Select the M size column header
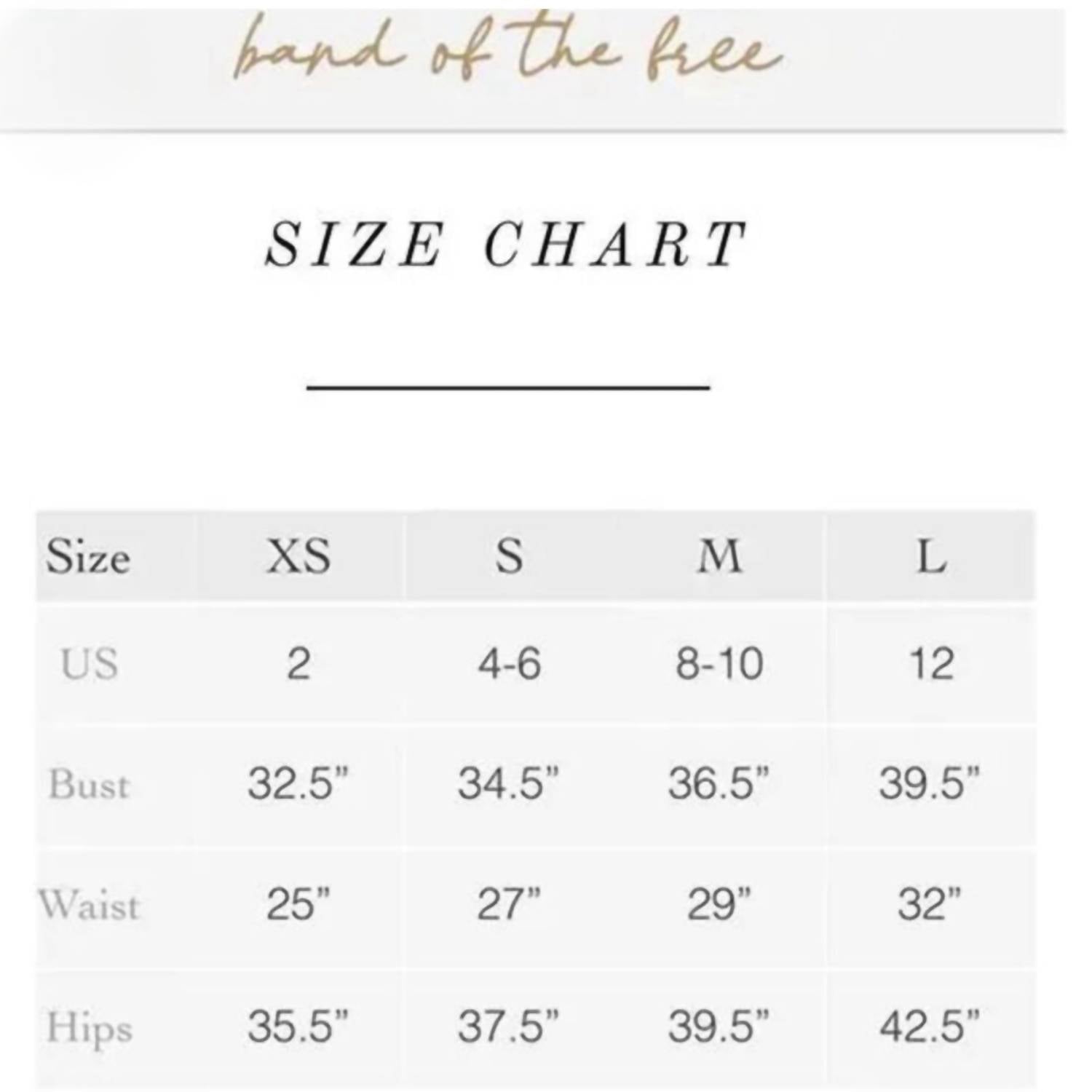Viewport: 1092px width, 1092px height. click(x=719, y=557)
